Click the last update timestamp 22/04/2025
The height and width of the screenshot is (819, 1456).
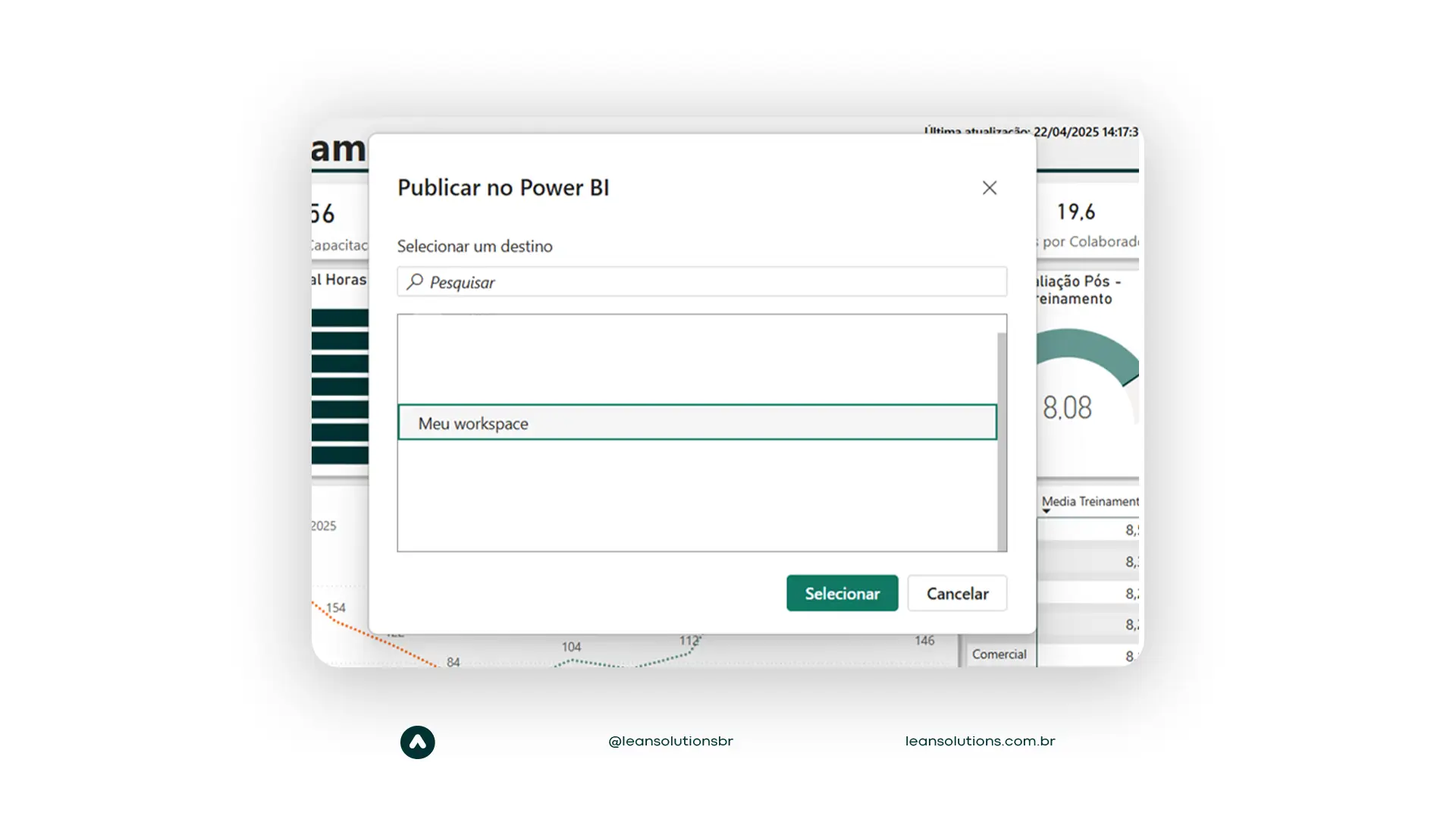coord(1085,132)
